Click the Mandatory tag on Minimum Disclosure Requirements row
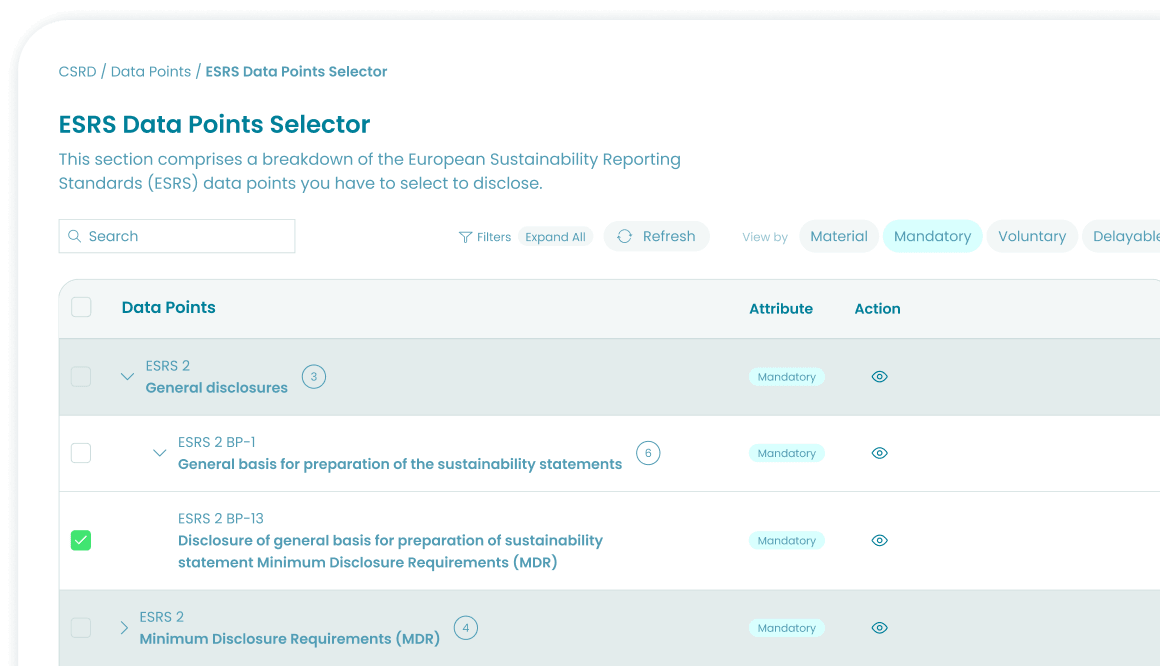Screen dimensions: 1160x666 tap(786, 628)
